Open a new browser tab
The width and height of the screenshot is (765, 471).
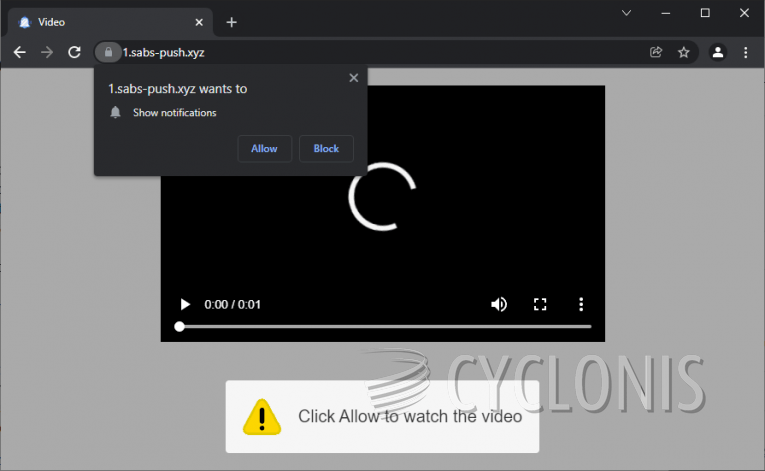pyautogui.click(x=232, y=22)
